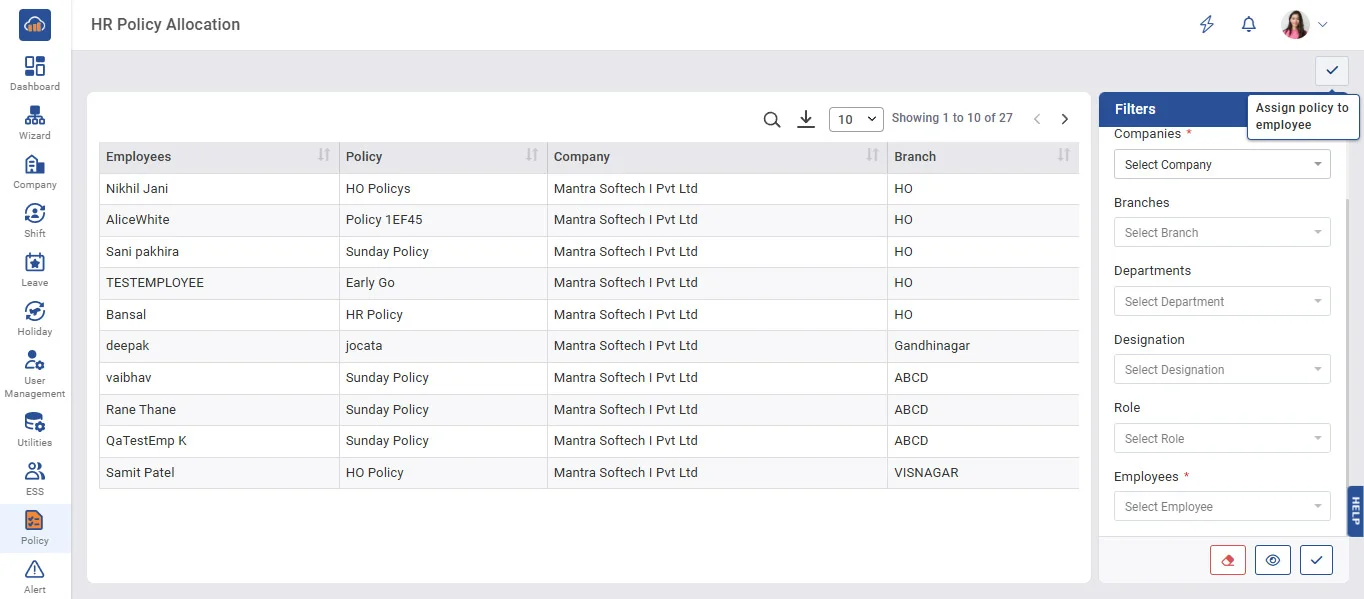Open the blue HELP side tab

click(1355, 511)
